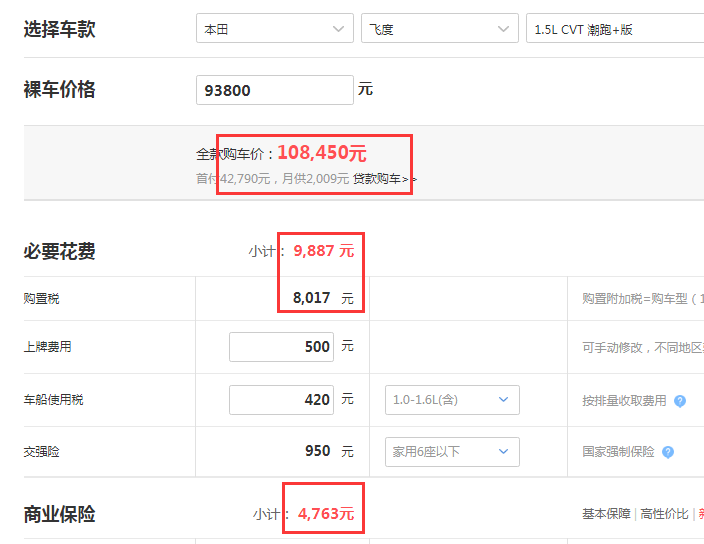704x544 pixels.
Task: Expand the 家用6座以下 seat dropdown
Action: pos(452,452)
